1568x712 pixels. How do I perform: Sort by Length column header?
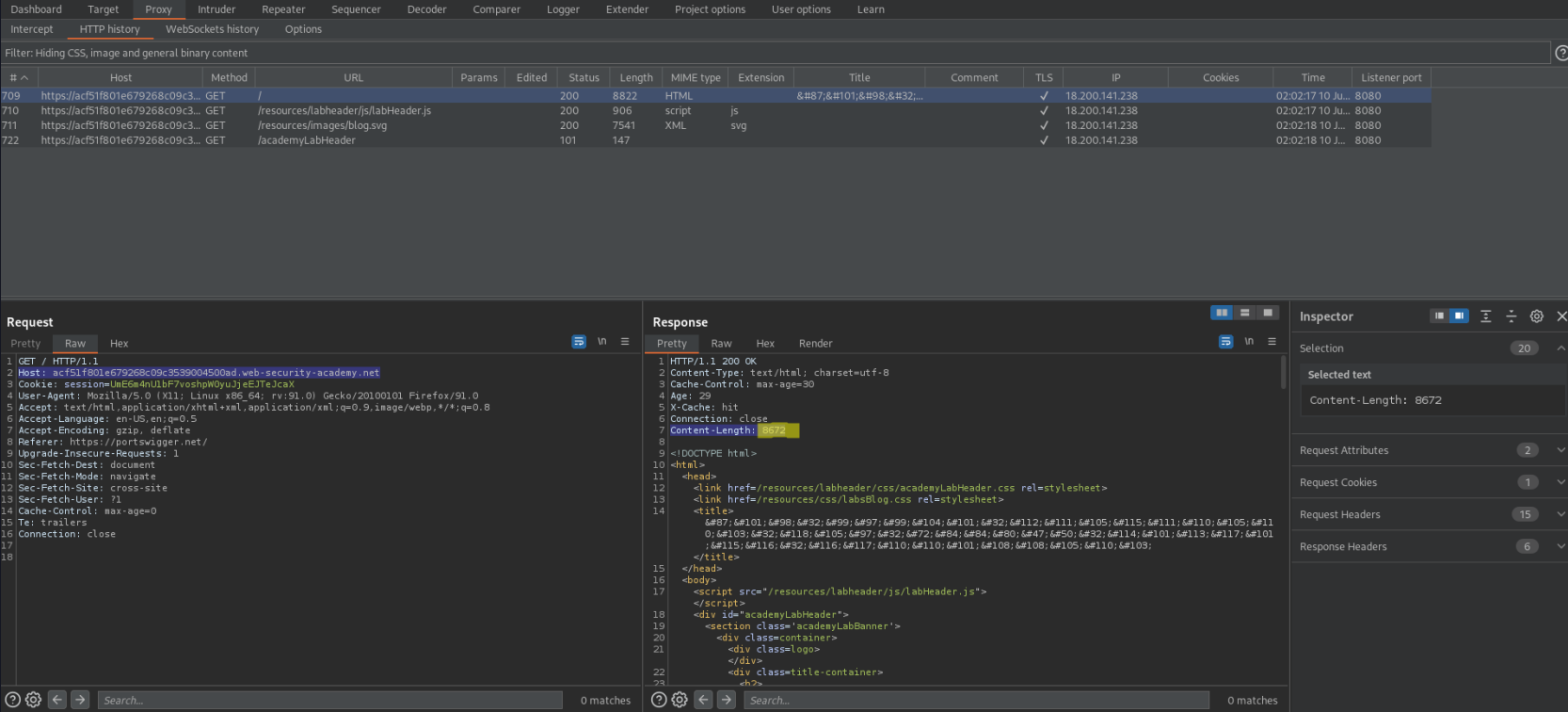coord(636,77)
